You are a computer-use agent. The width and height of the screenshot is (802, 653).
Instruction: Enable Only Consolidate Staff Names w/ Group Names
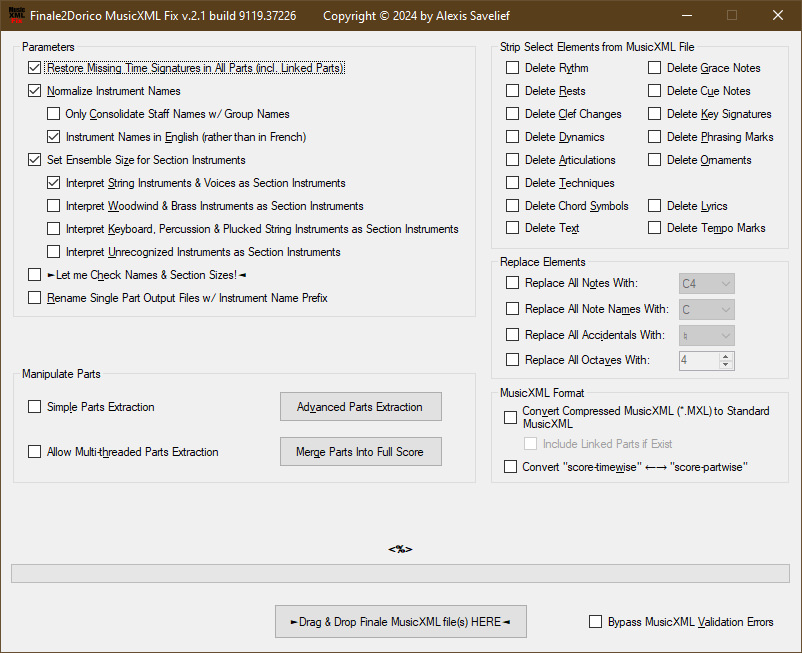[53, 114]
